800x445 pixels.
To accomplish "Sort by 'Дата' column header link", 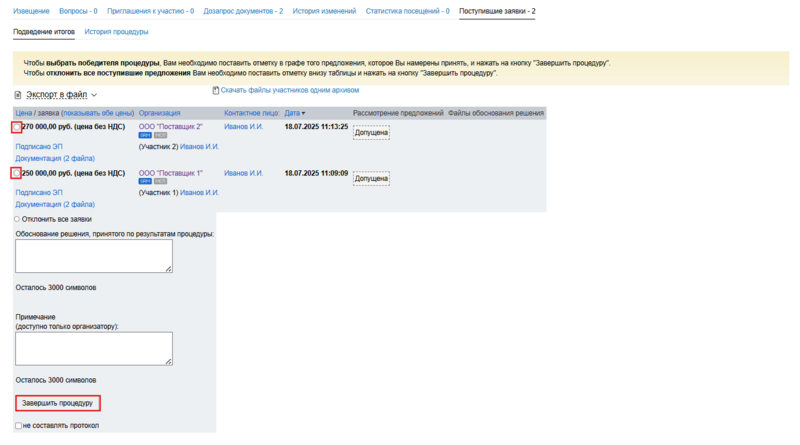I will coord(292,113).
